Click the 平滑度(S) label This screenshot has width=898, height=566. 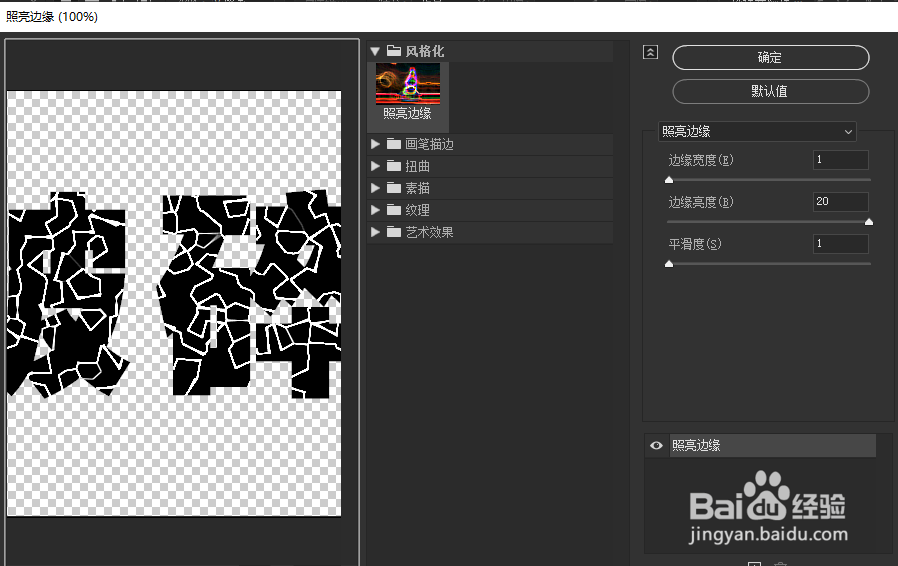point(695,243)
